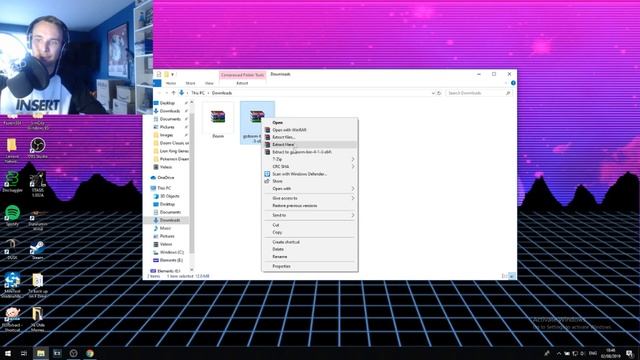640x360 pixels.
Task: Open DUSK desktop shortcut
Action: [12, 249]
